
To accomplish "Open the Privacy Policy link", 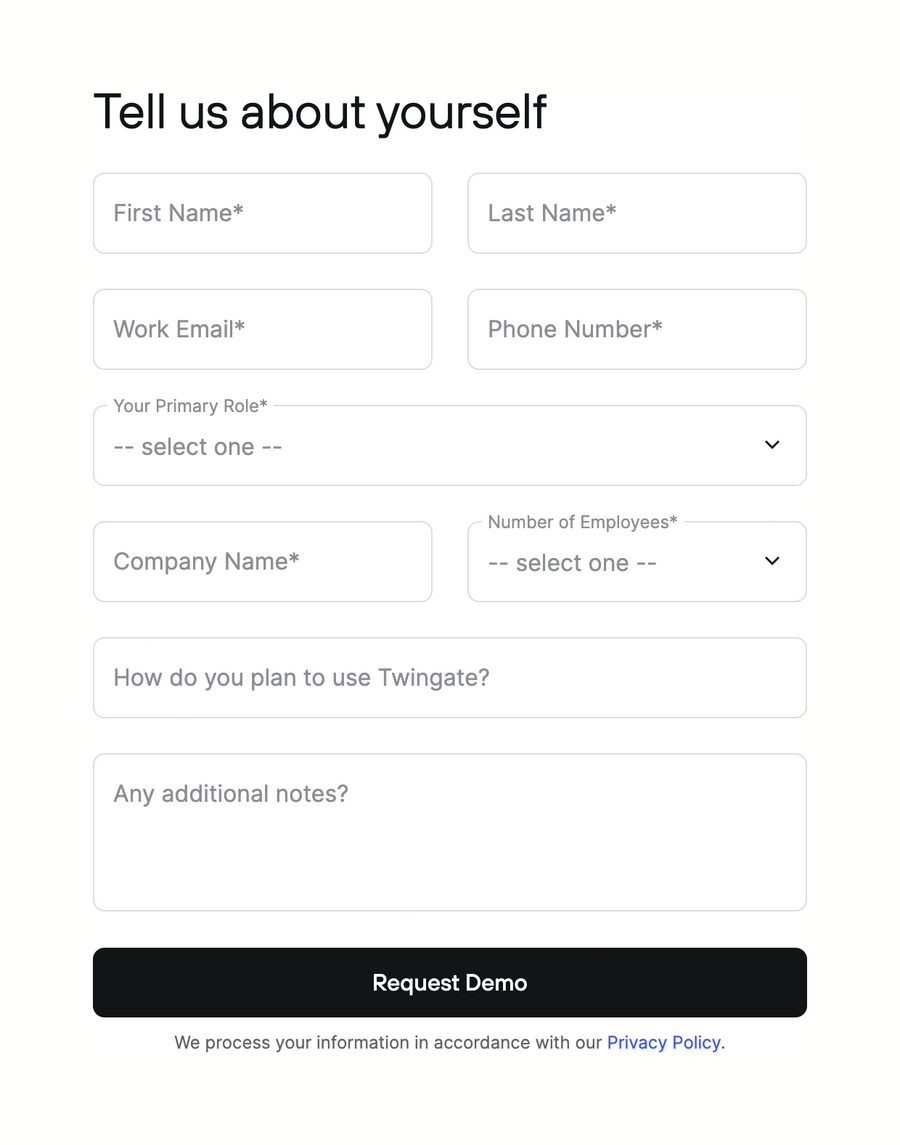I will tap(663, 1042).
